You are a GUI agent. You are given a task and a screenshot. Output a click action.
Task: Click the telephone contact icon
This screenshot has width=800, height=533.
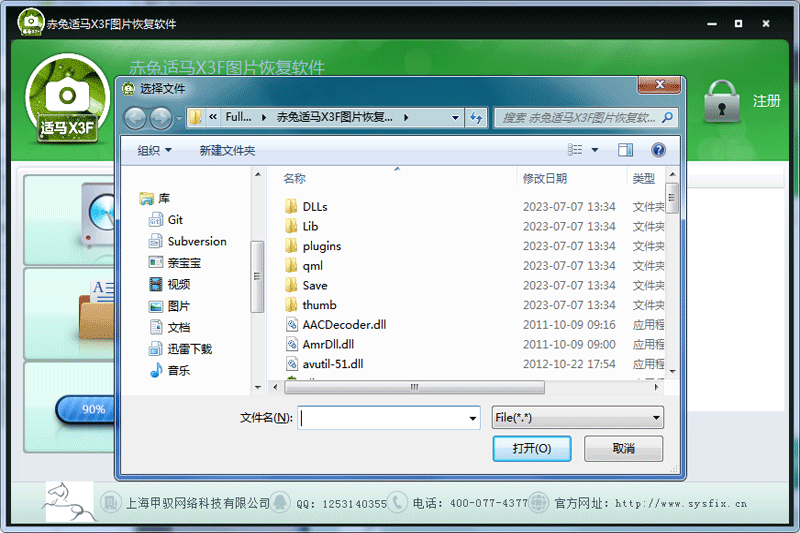pos(397,502)
